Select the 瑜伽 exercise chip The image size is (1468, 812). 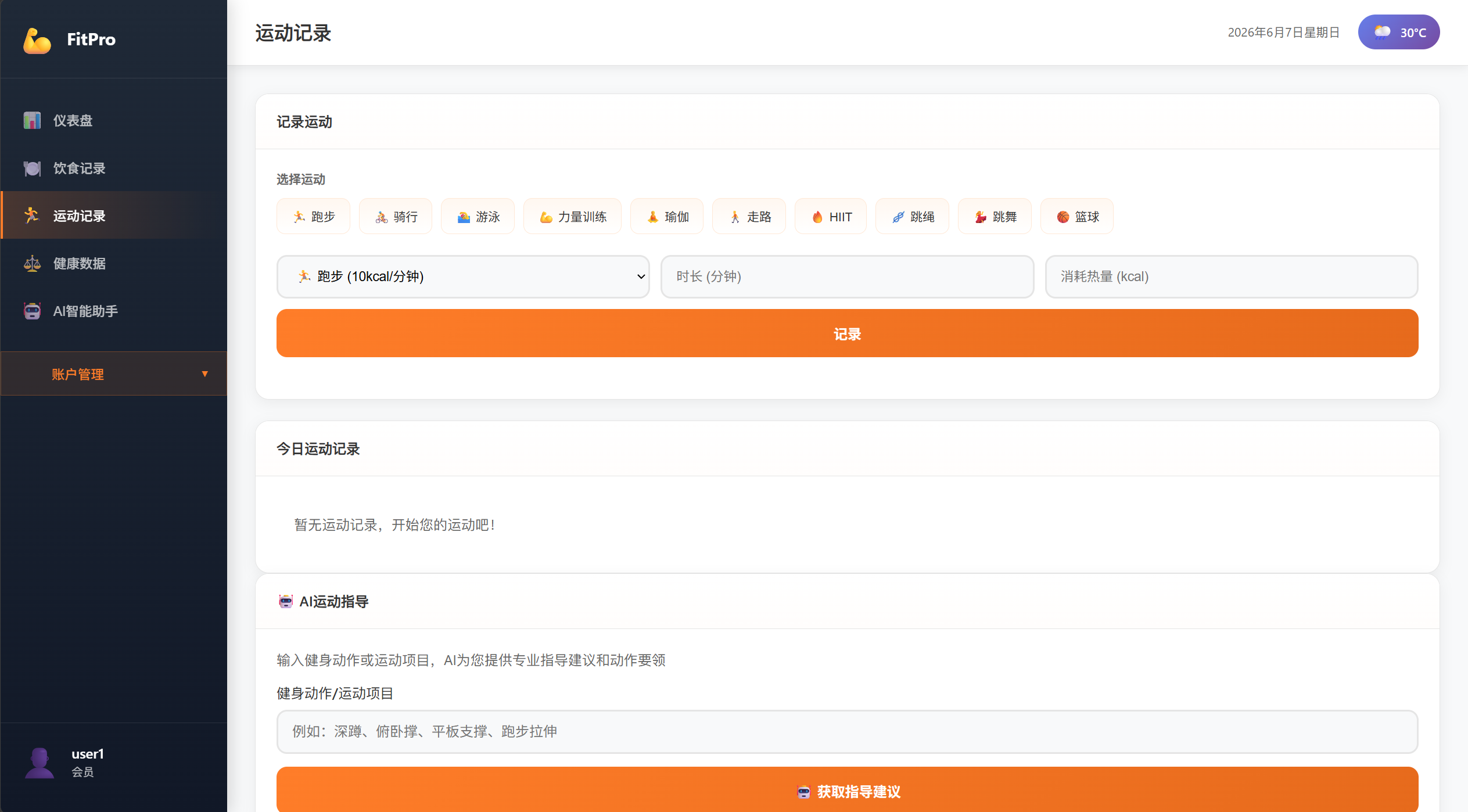click(x=667, y=217)
